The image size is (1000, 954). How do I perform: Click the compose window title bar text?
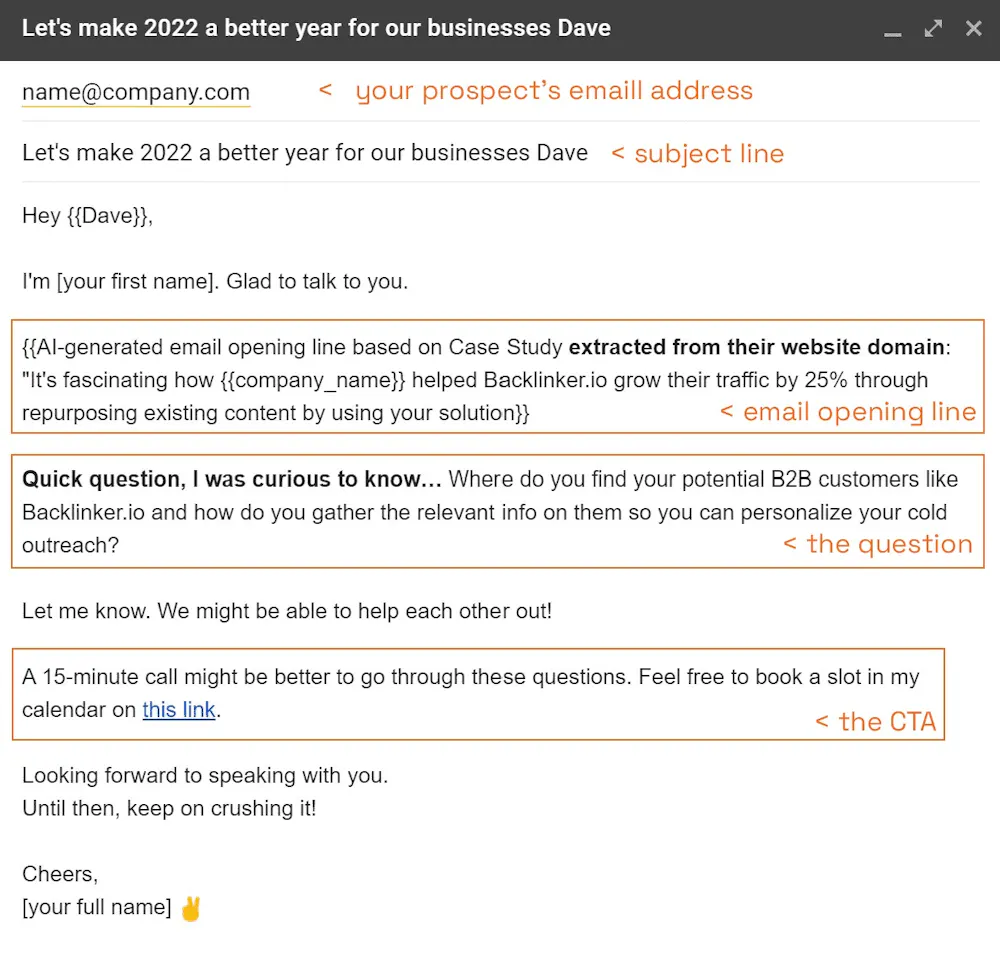coord(316,28)
